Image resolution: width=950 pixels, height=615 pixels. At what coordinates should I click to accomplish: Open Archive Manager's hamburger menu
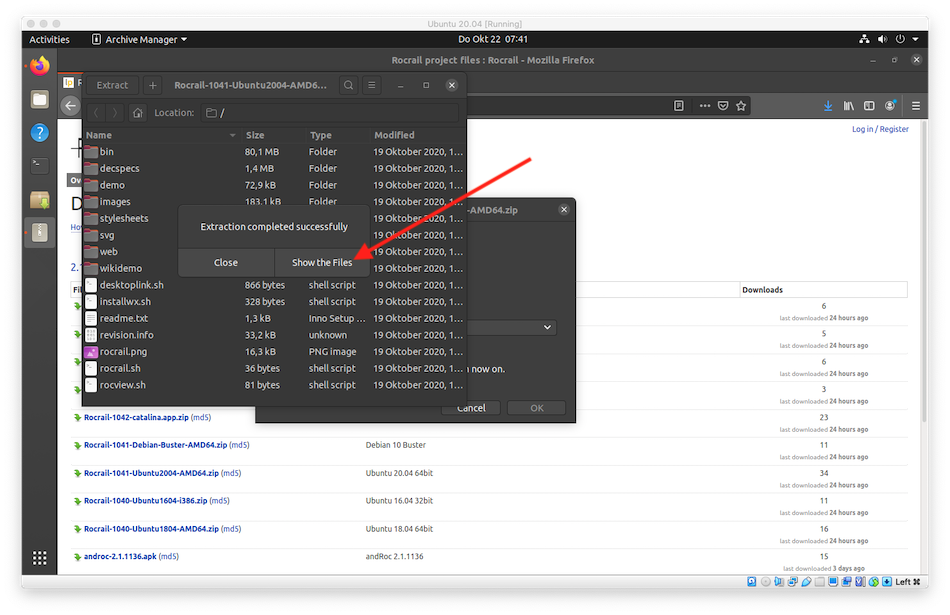coord(372,86)
